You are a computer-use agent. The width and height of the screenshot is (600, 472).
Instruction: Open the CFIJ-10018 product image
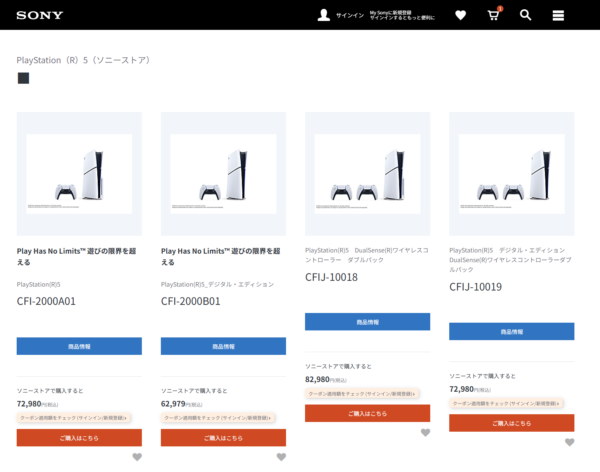(x=367, y=174)
